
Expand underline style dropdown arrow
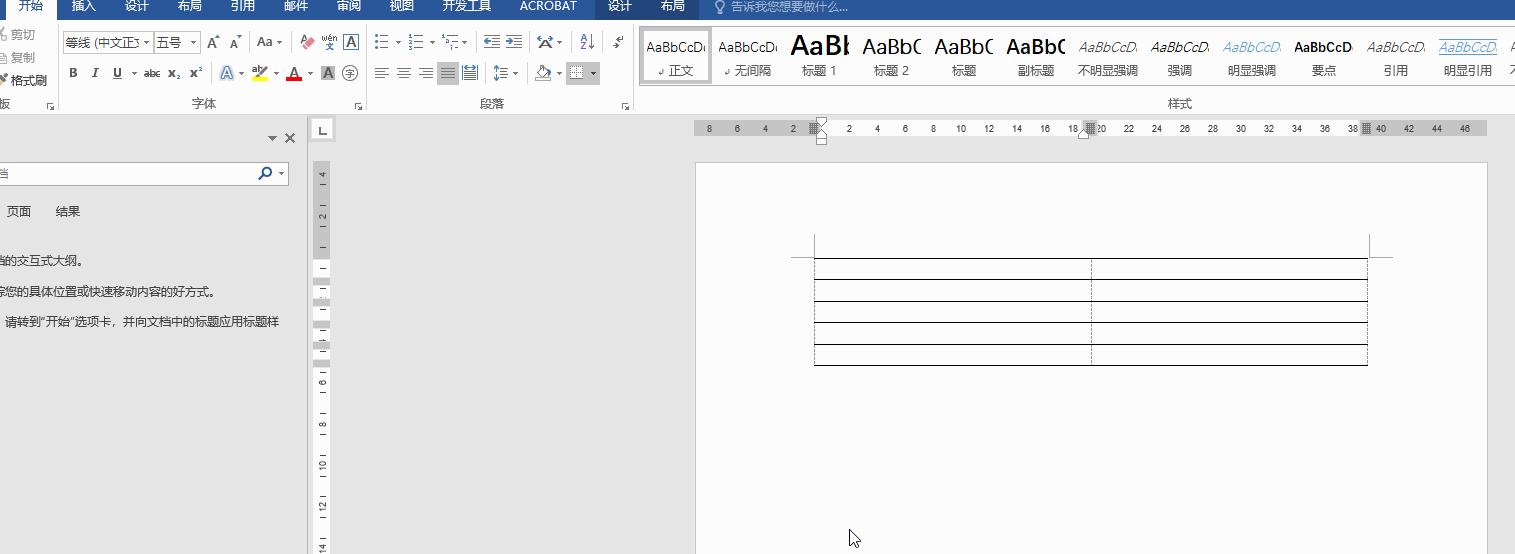click(133, 73)
